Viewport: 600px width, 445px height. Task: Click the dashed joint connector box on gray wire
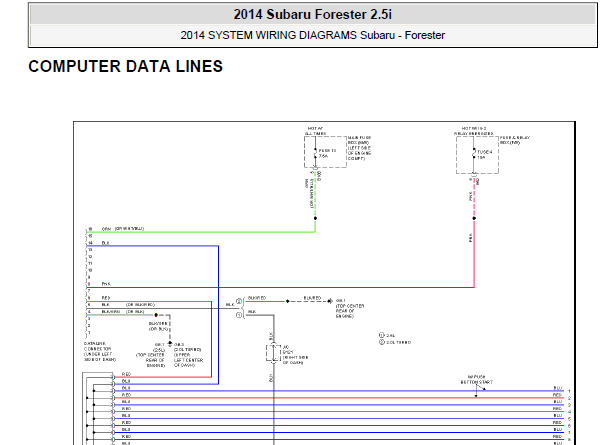coord(274,353)
